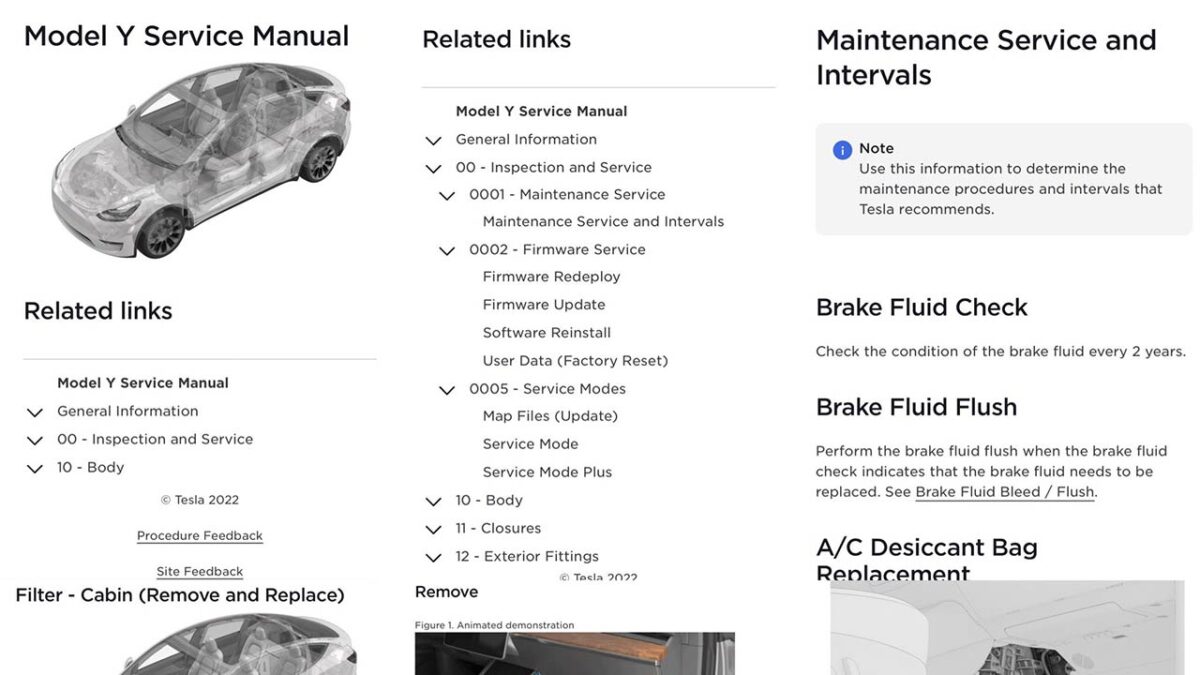Open the "Firmware Update" topic
This screenshot has width=1200, height=675.
pyautogui.click(x=545, y=304)
